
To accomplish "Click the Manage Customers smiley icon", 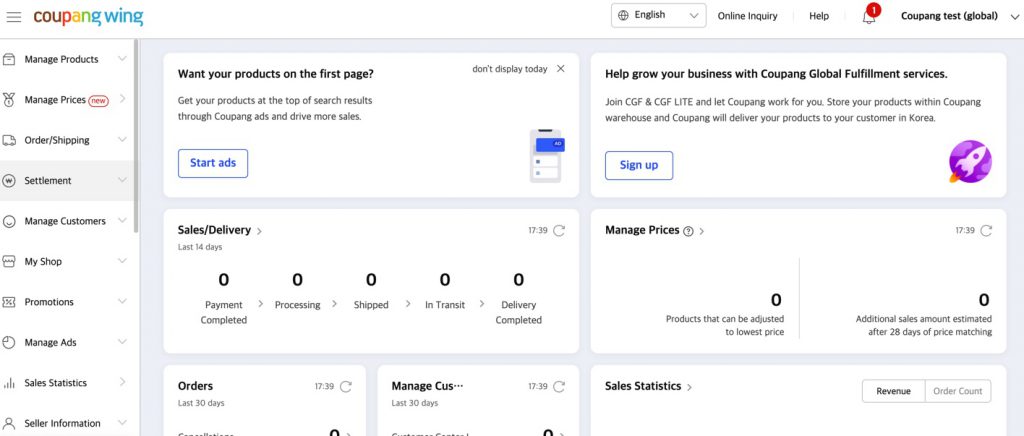I will [9, 221].
